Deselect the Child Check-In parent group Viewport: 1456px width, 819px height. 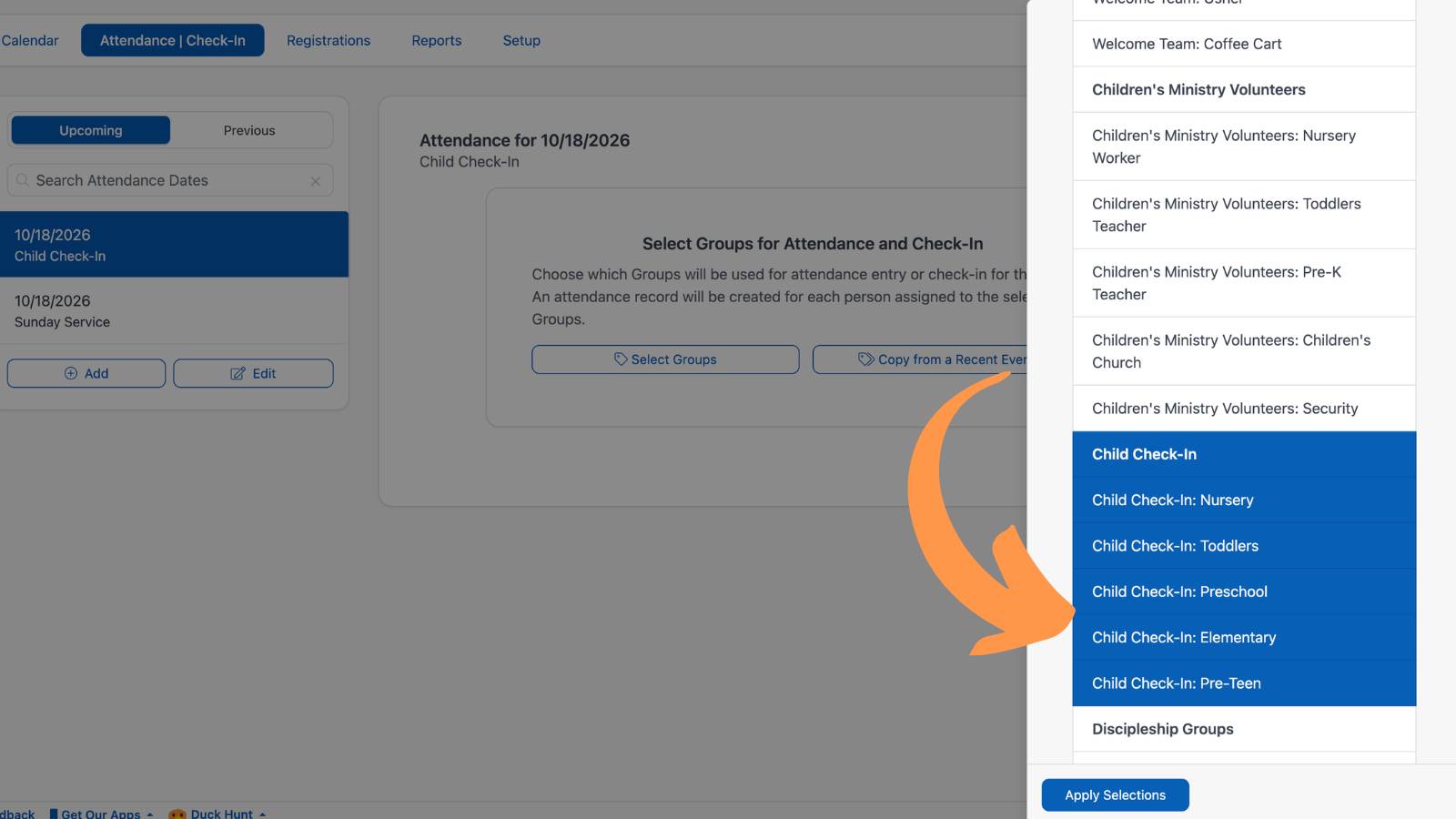1244,454
